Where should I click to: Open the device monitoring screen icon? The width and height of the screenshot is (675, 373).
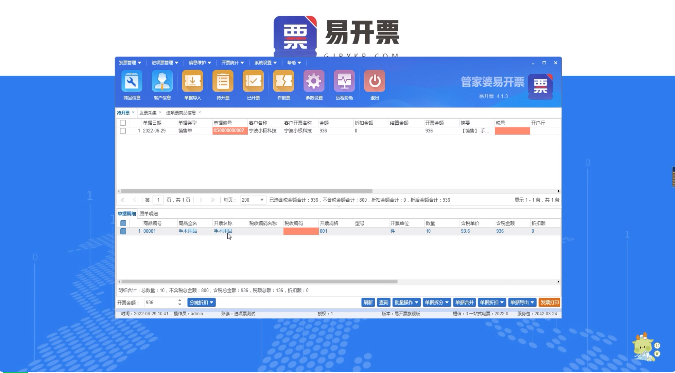pos(344,81)
